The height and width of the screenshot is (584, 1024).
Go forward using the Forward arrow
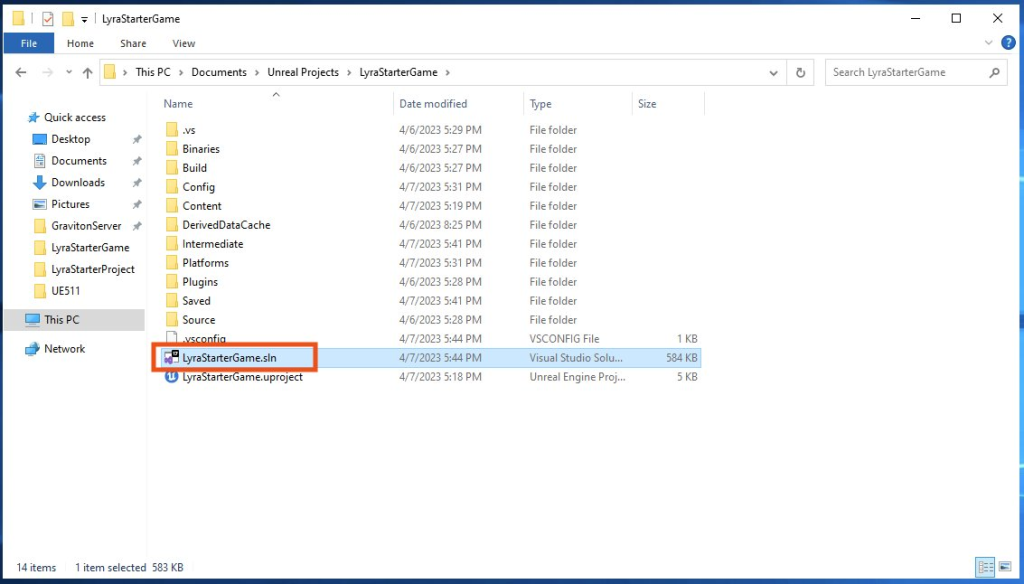[47, 73]
